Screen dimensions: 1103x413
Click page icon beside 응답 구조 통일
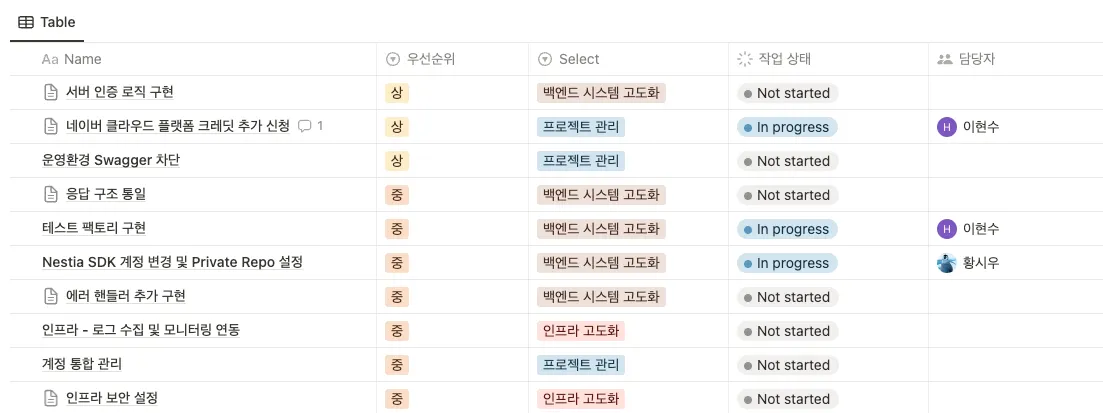51,194
